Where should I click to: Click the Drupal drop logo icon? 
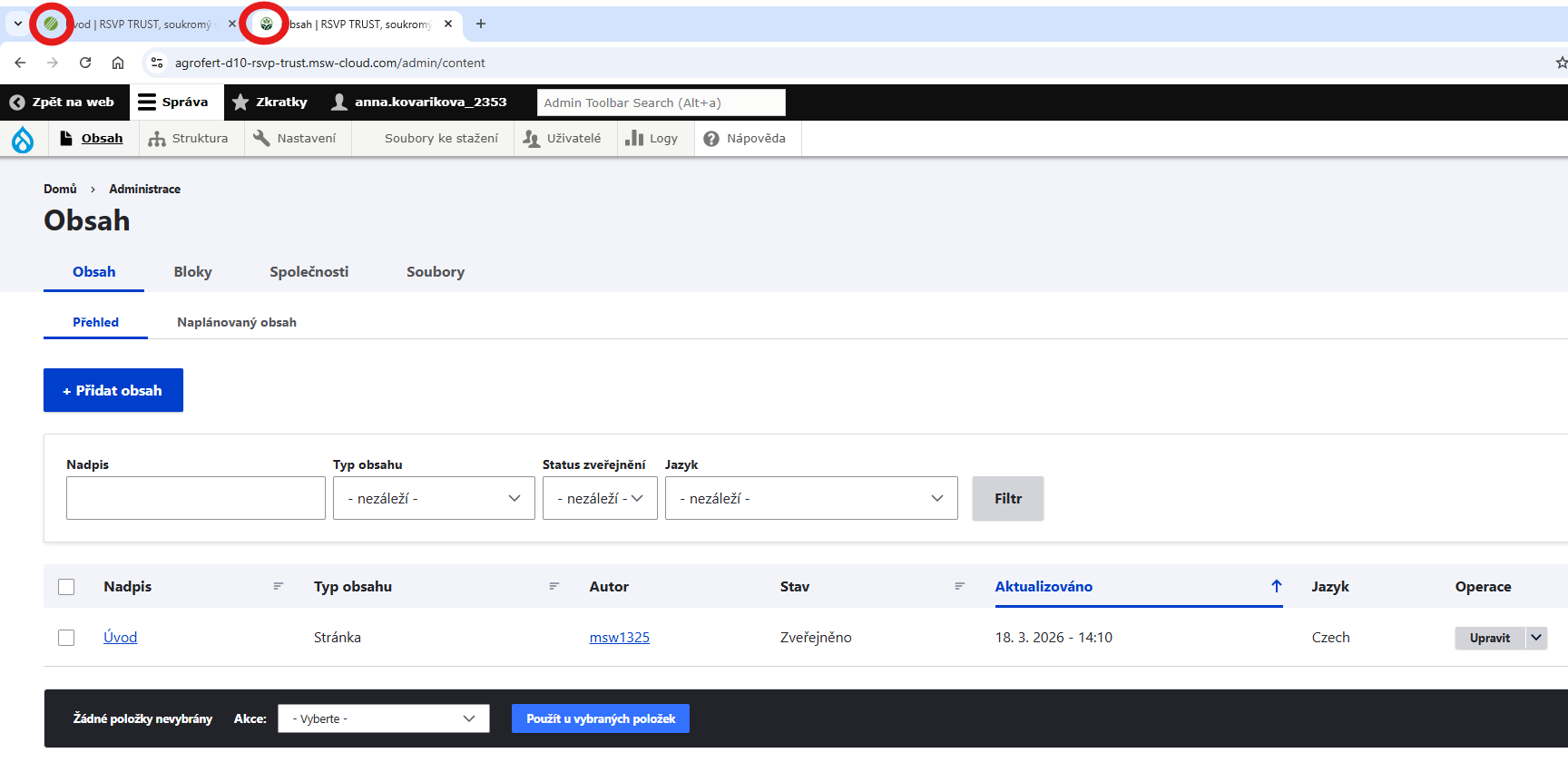[23, 140]
